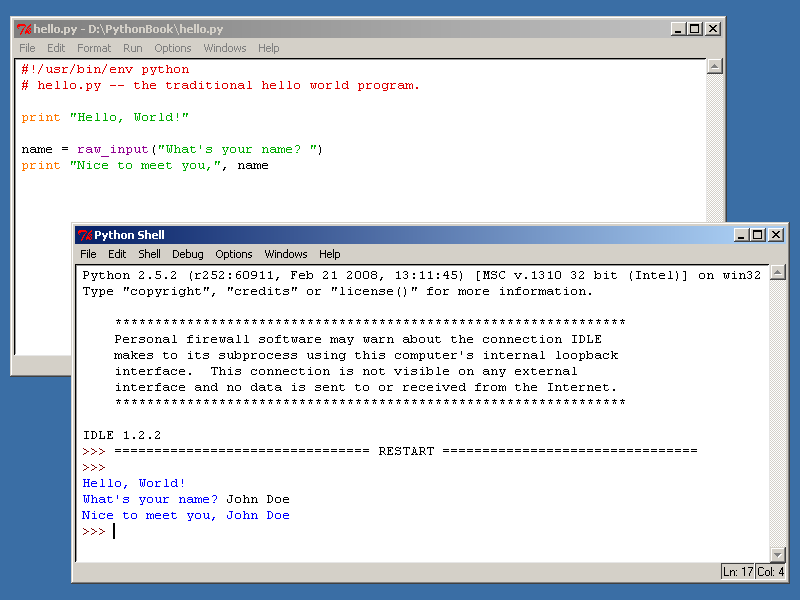Click the RESTART line in Python Shell

coord(390,451)
